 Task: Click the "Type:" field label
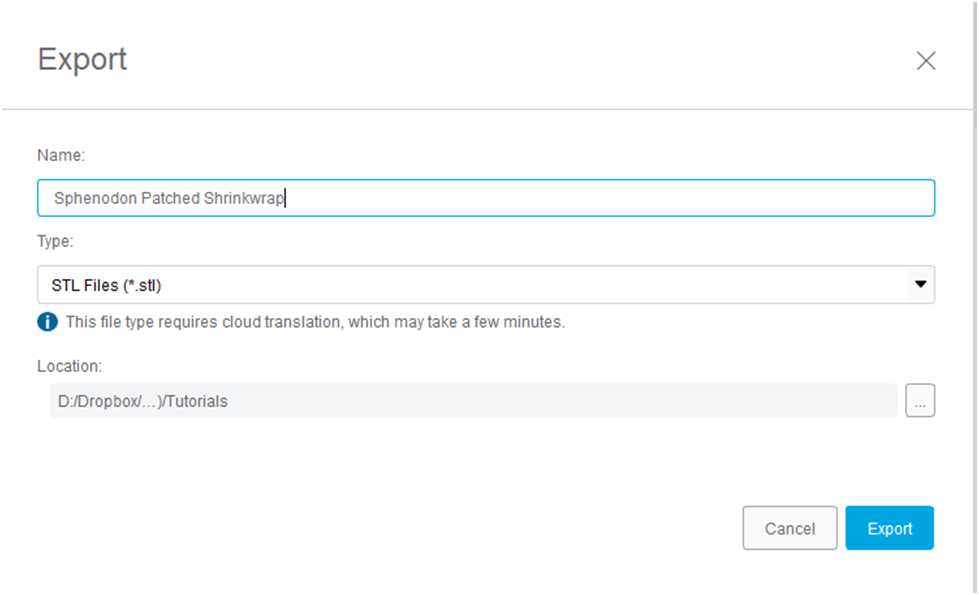coord(55,241)
